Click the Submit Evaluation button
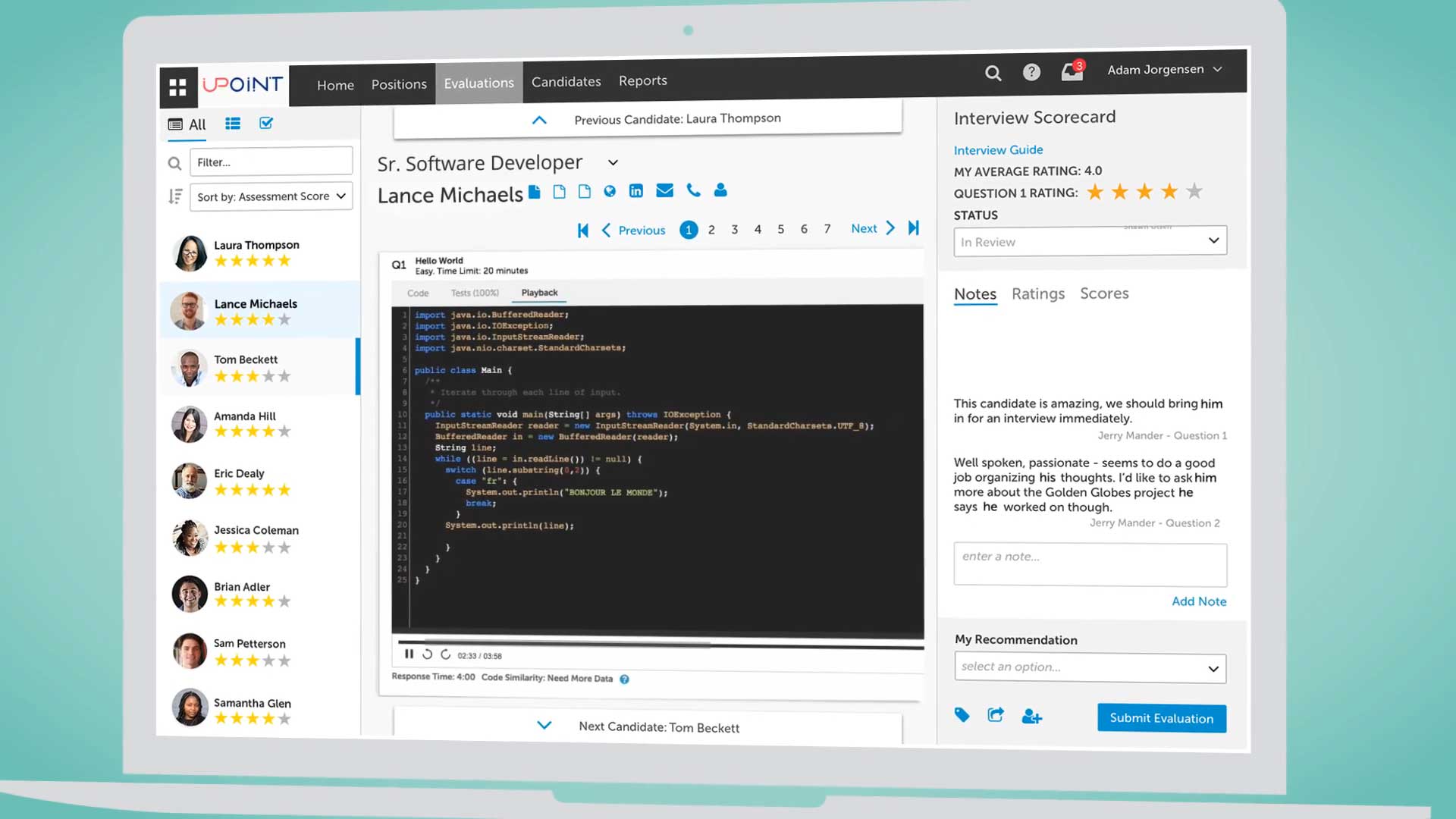Viewport: 1456px width, 819px height. (x=1161, y=718)
